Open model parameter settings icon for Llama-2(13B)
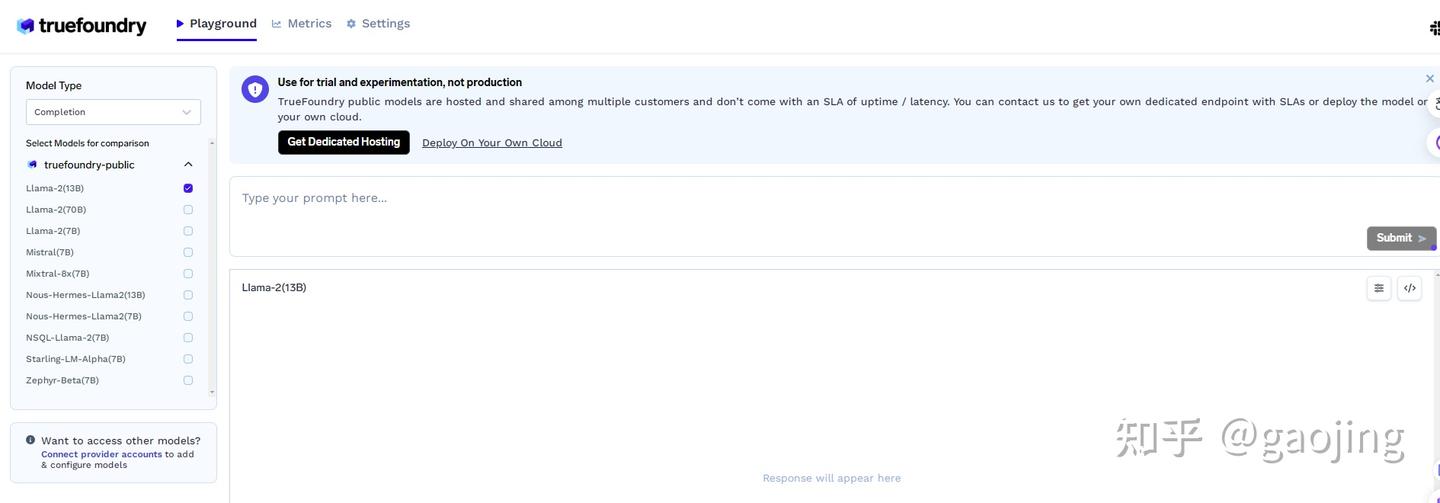1440x503 pixels. tap(1379, 288)
